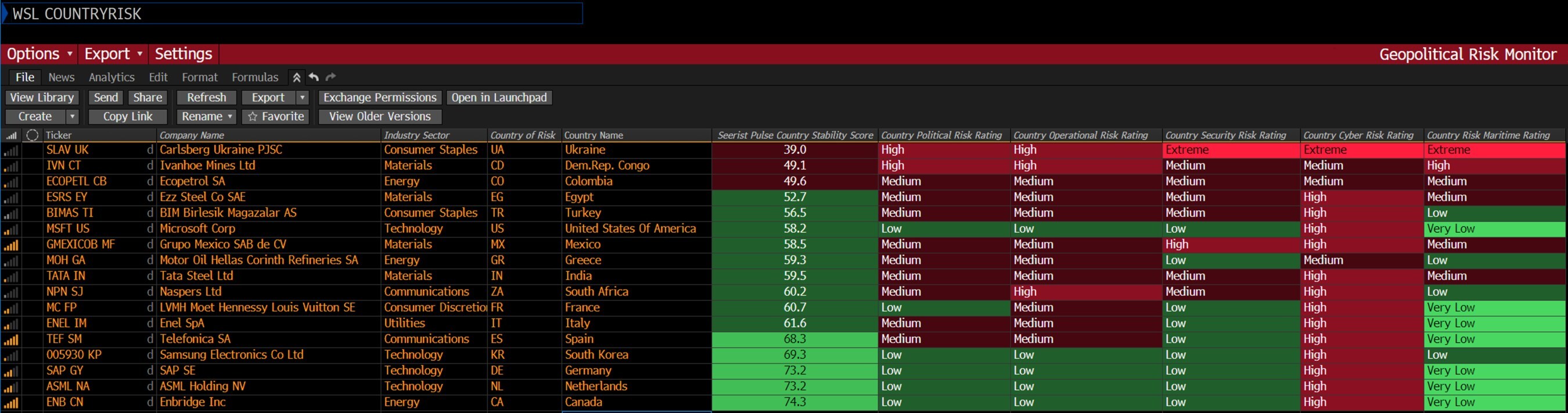Click View Older Versions button
Screen dimensions: 1568x413
pyautogui.click(x=380, y=116)
